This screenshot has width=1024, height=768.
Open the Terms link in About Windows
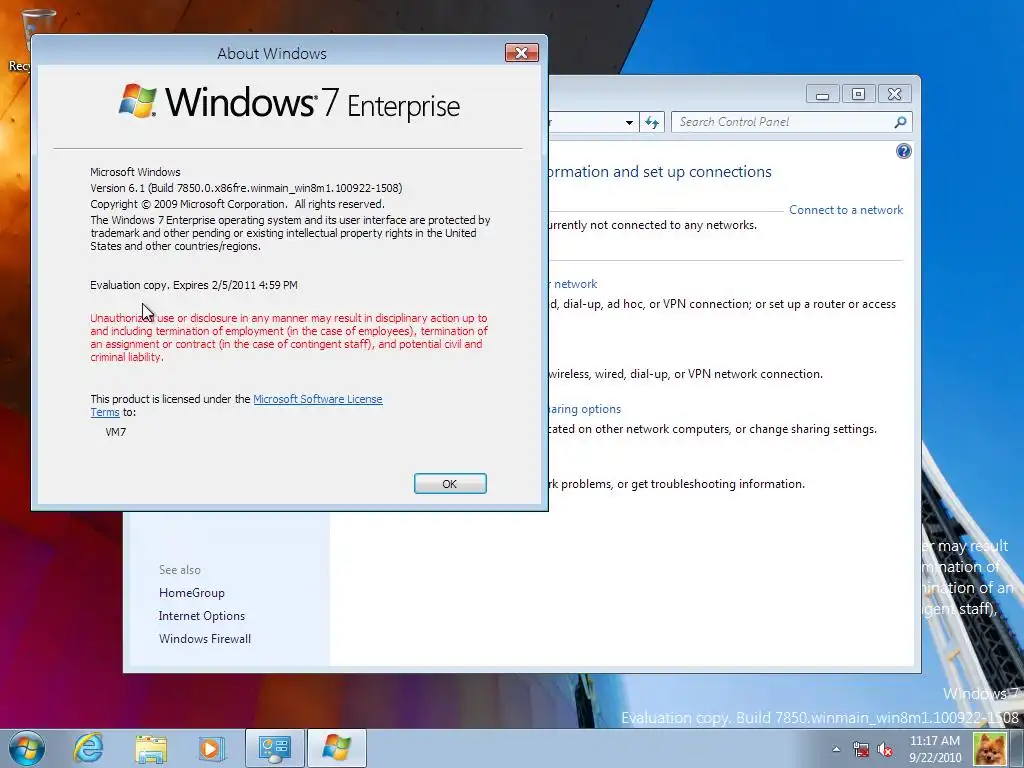point(104,412)
